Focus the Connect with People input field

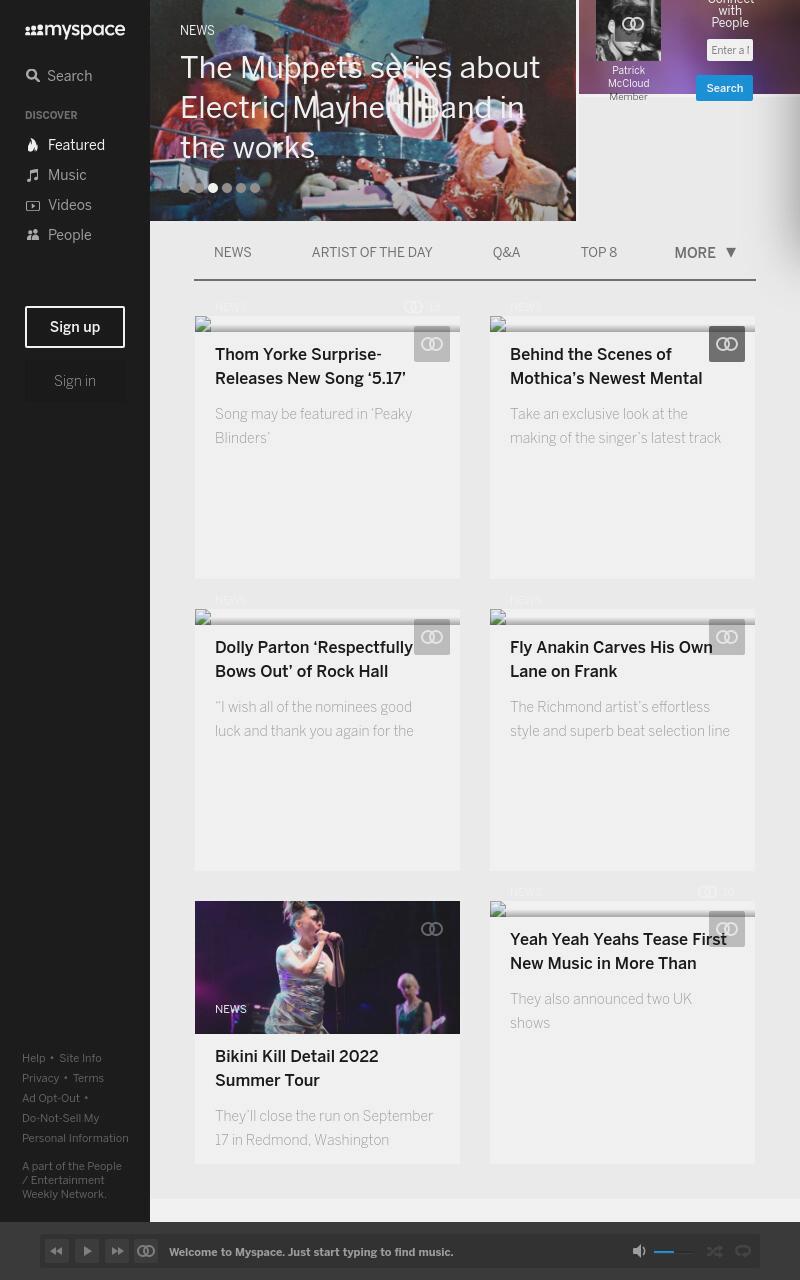pos(730,50)
